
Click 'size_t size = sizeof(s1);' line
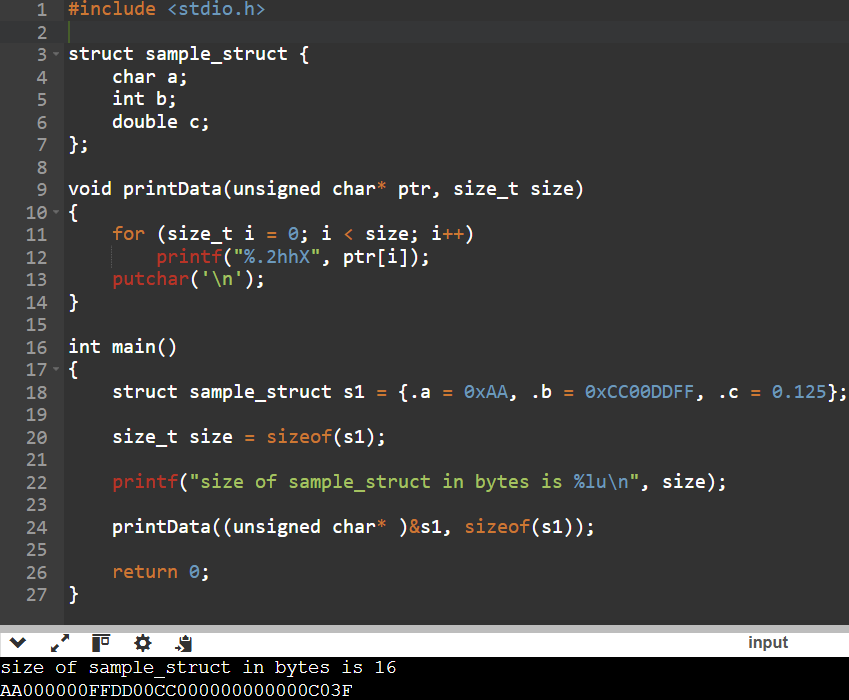click(249, 437)
